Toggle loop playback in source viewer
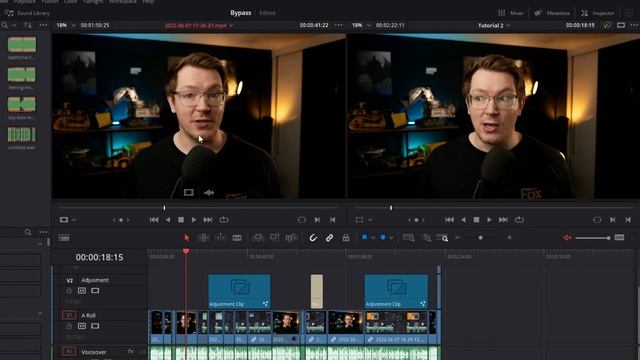The height and width of the screenshot is (360, 640). coord(224,220)
